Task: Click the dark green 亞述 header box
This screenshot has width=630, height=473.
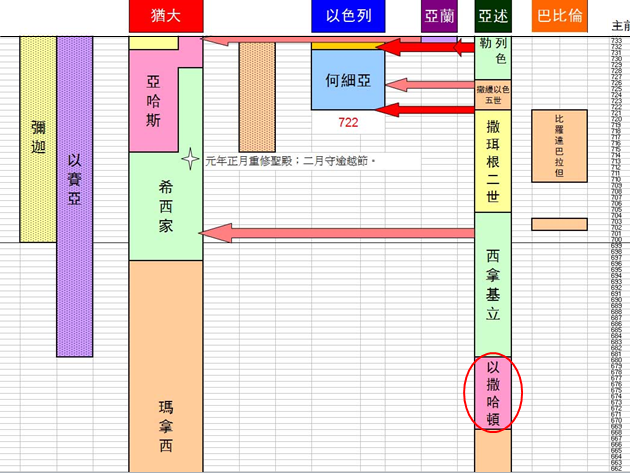Action: 493,16
